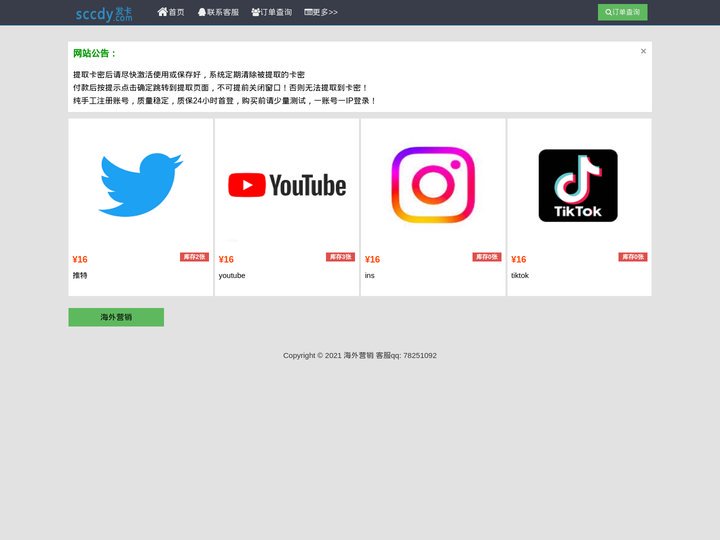Click the ¥16 price on the youtube card
The image size is (720, 540).
click(x=226, y=259)
